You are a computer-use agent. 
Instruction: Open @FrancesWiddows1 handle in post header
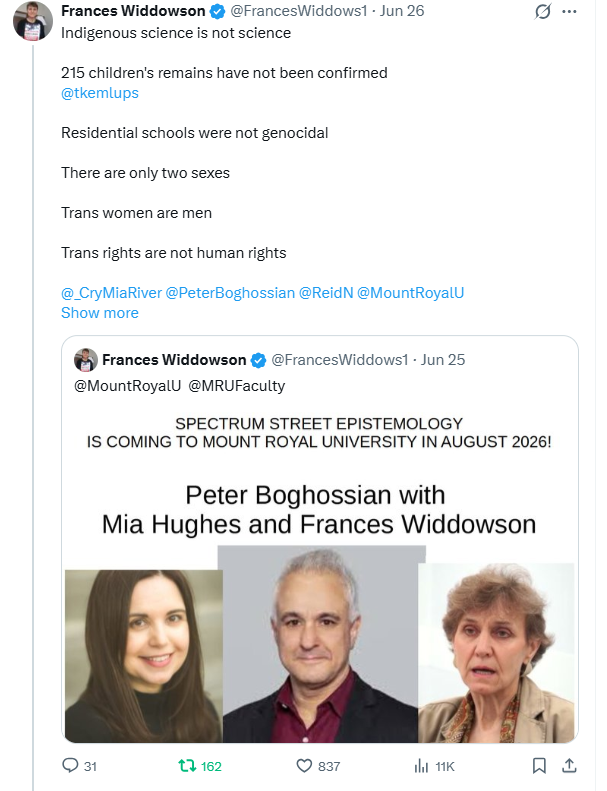pos(299,11)
